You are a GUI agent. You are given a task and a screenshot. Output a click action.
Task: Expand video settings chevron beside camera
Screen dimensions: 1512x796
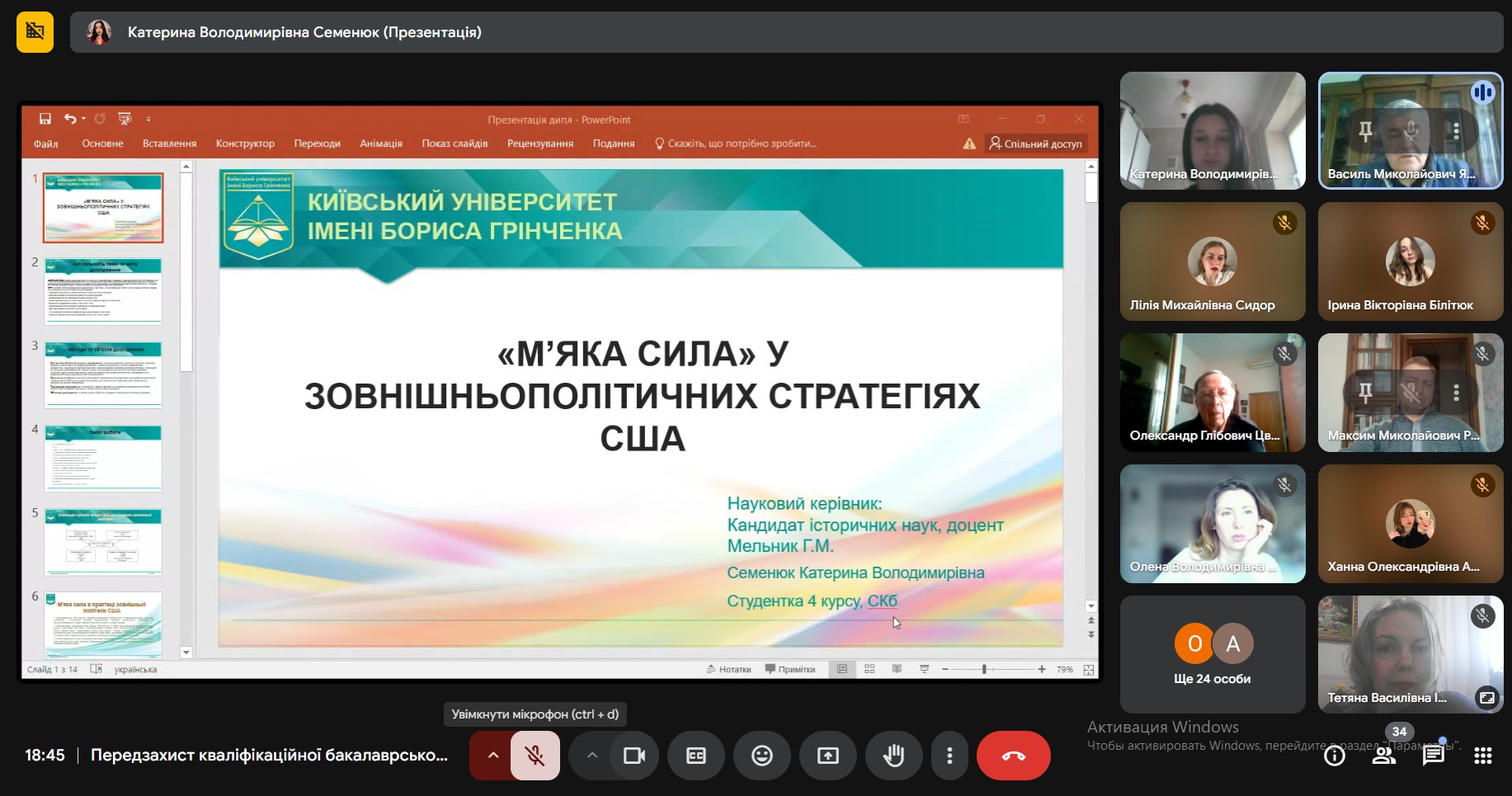pos(591,756)
